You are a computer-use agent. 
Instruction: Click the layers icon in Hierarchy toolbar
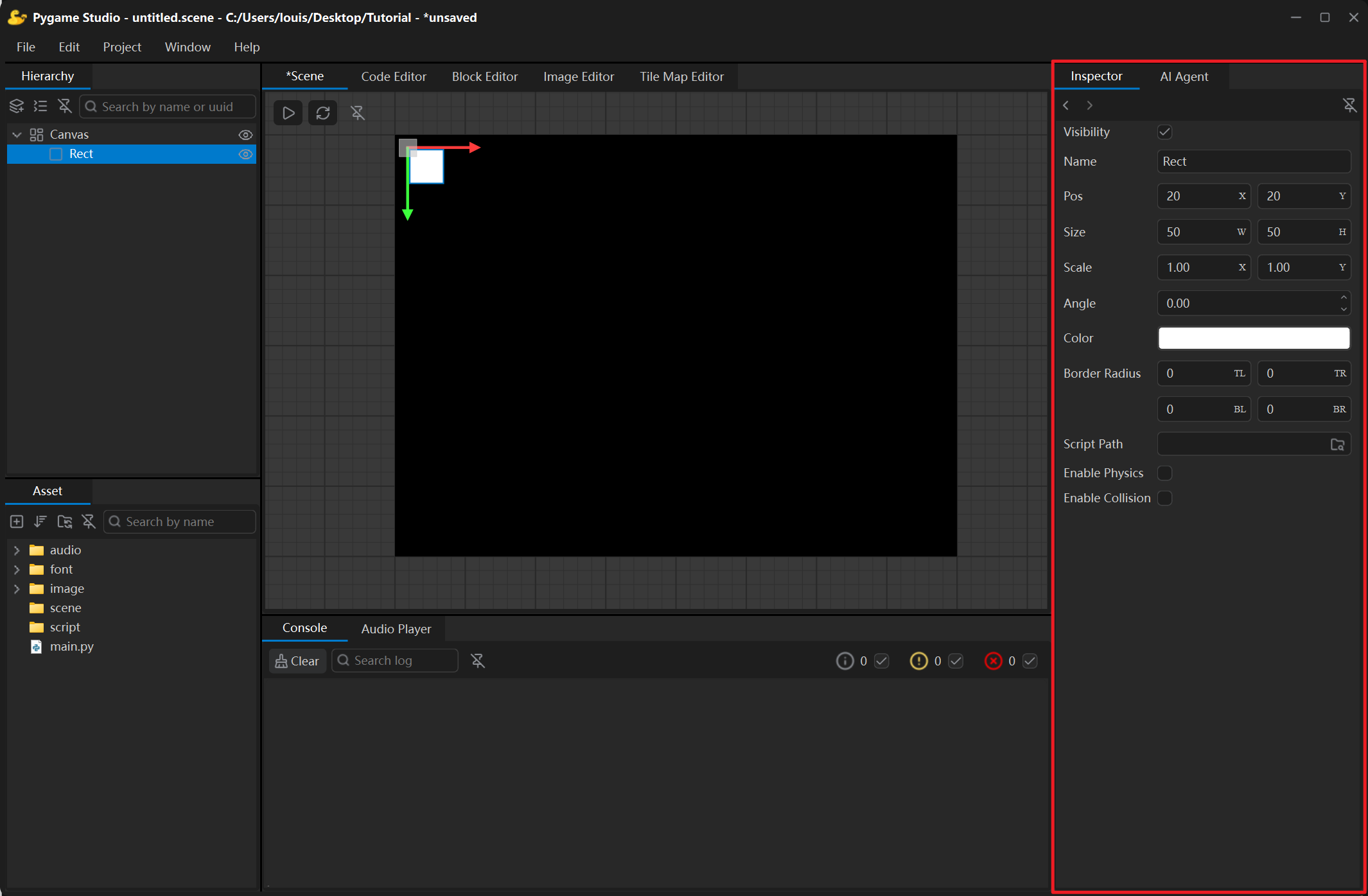tap(17, 106)
